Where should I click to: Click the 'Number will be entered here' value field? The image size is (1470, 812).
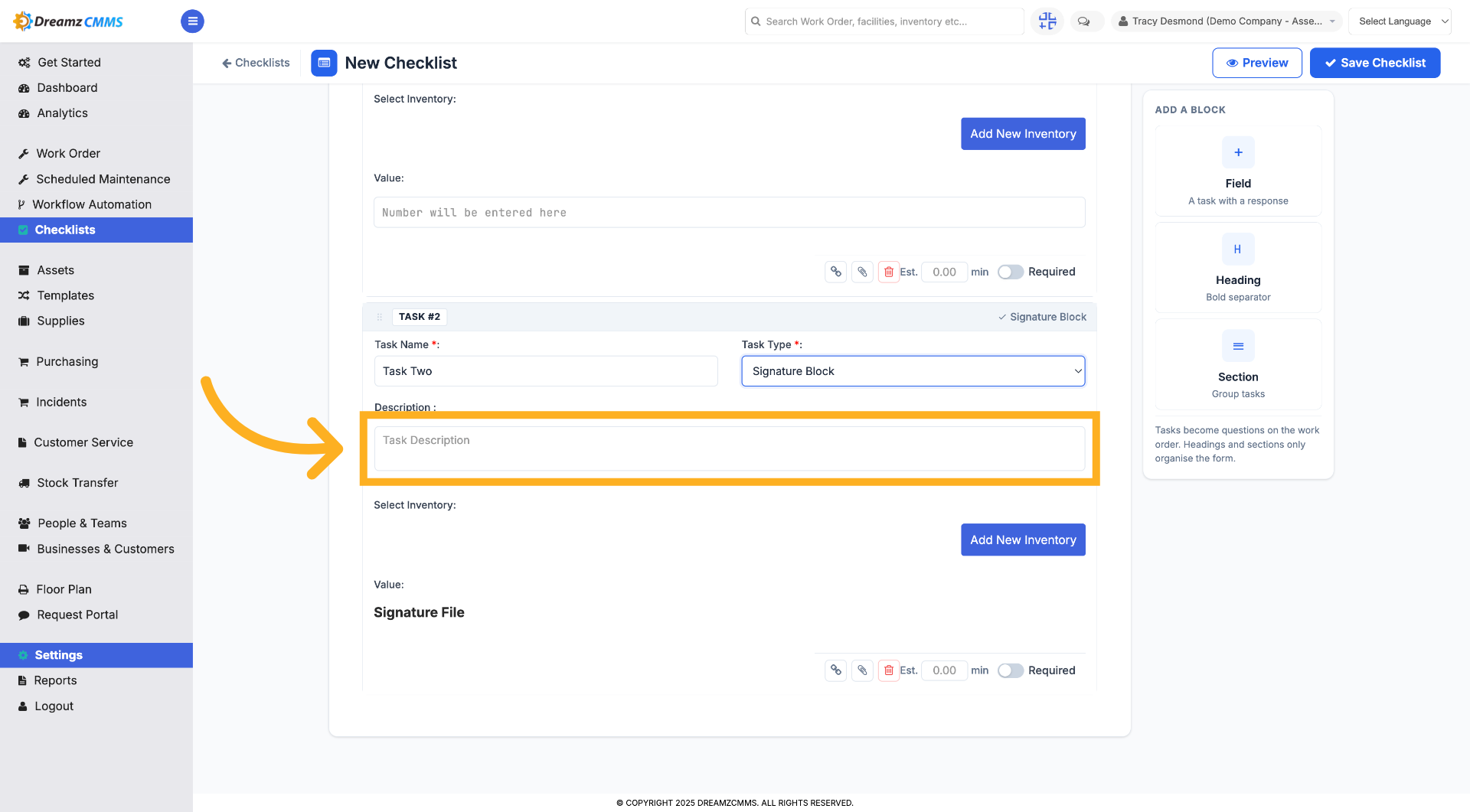tap(730, 213)
